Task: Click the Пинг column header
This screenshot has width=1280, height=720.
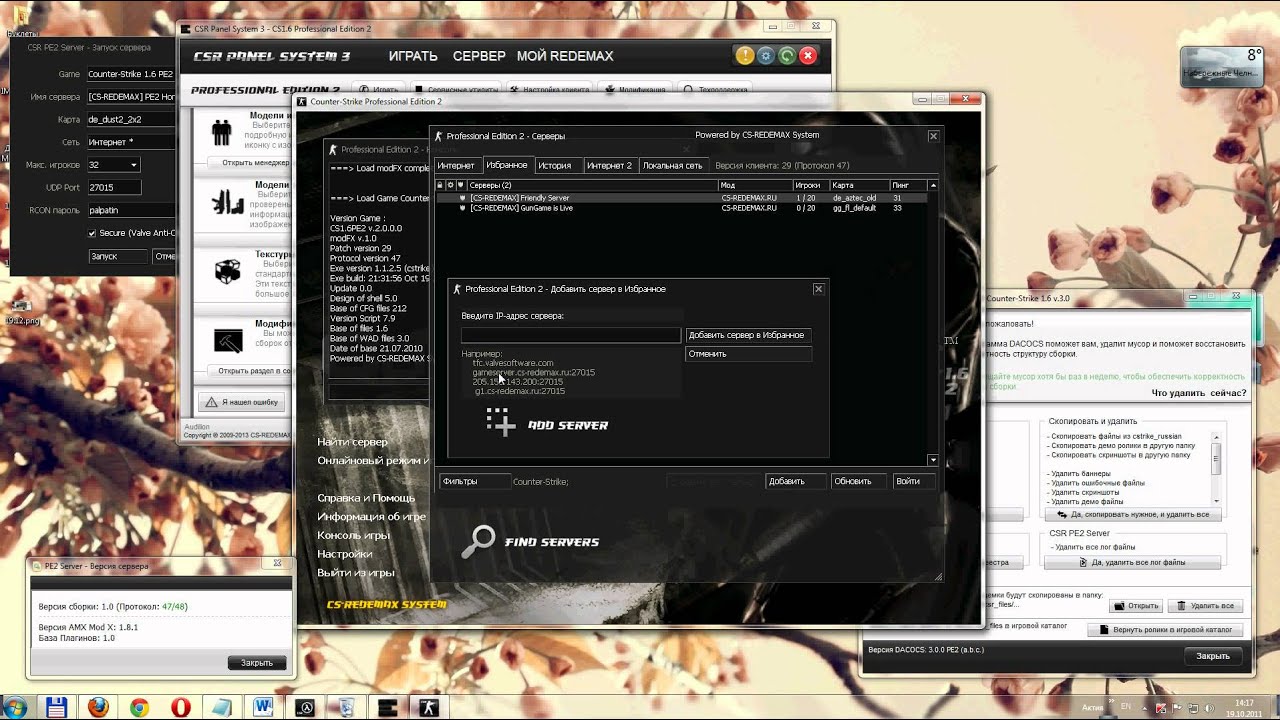Action: [908, 185]
